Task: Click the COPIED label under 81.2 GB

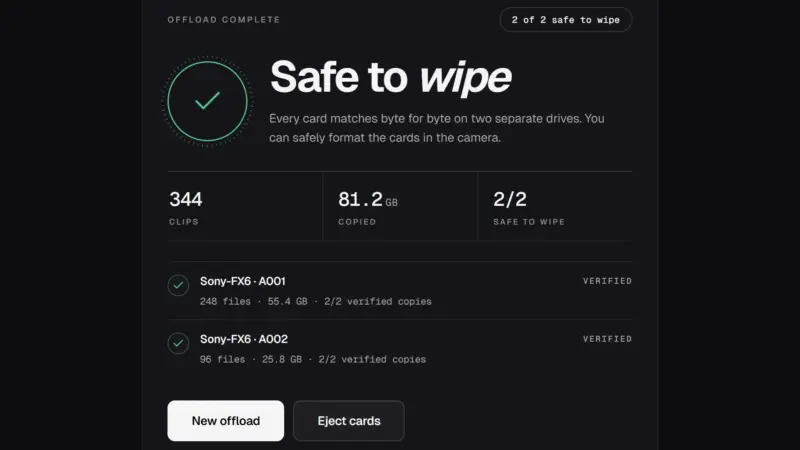Action: (357, 222)
